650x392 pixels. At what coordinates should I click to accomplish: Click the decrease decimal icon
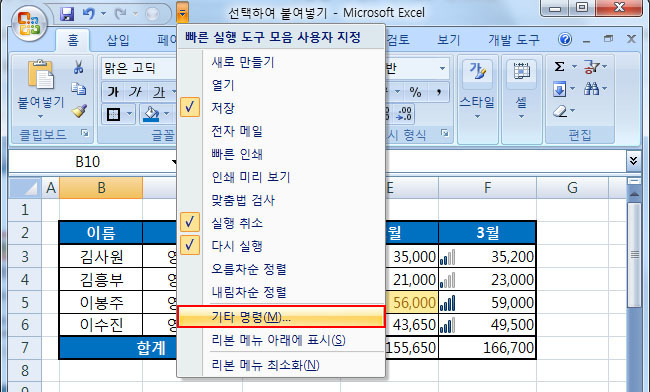click(404, 114)
